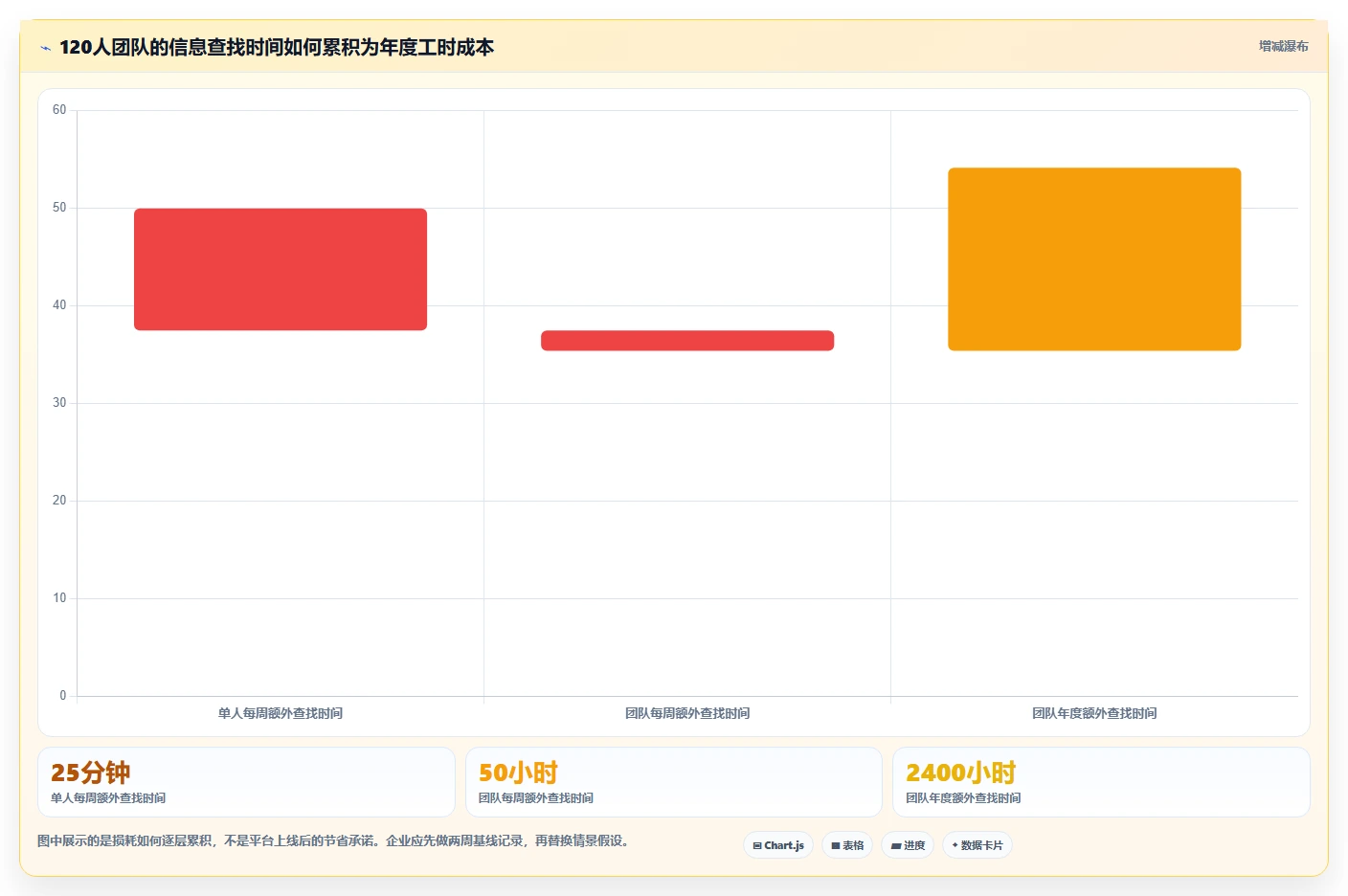Click the 增减瀑布 label in header
1348x896 pixels.
point(1283,46)
